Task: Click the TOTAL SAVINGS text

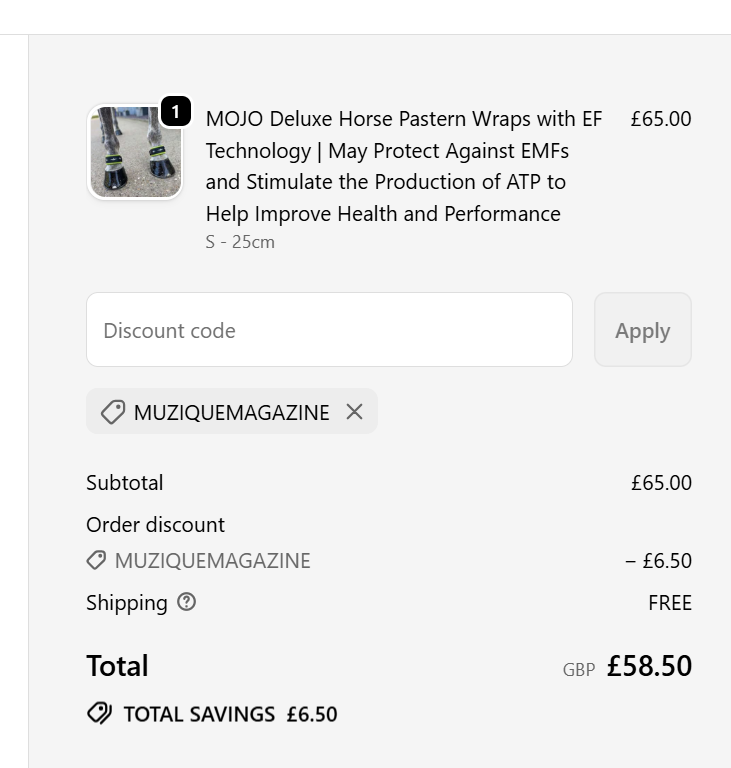Action: [x=199, y=714]
